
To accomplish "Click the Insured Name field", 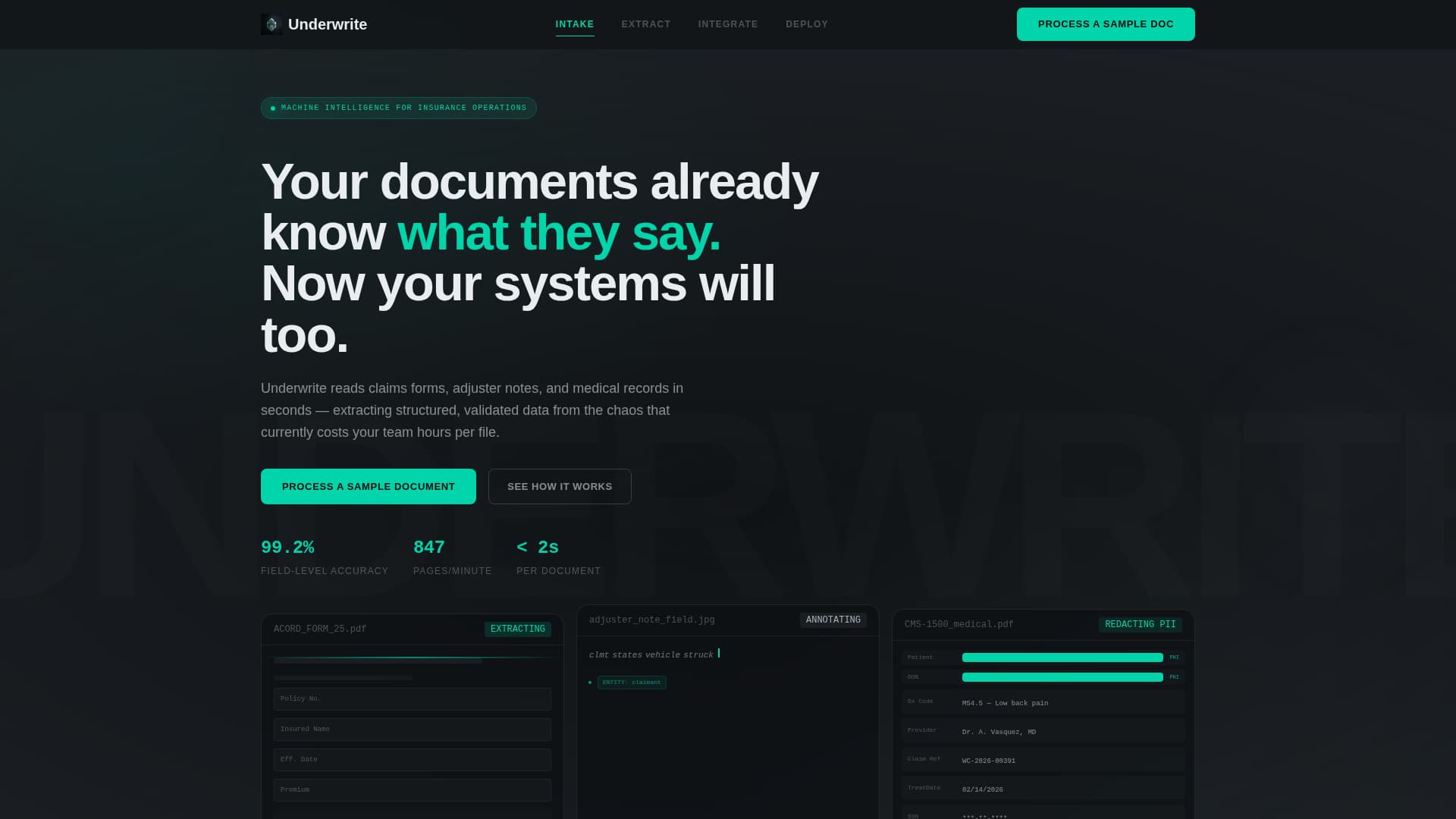I will 413,729.
